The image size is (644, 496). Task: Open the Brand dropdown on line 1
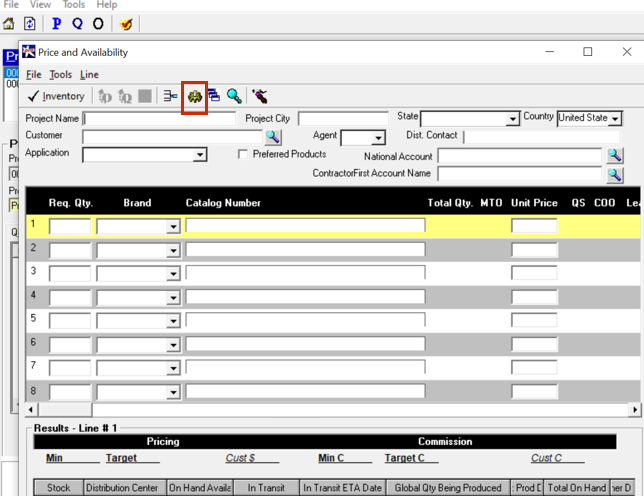[173, 227]
